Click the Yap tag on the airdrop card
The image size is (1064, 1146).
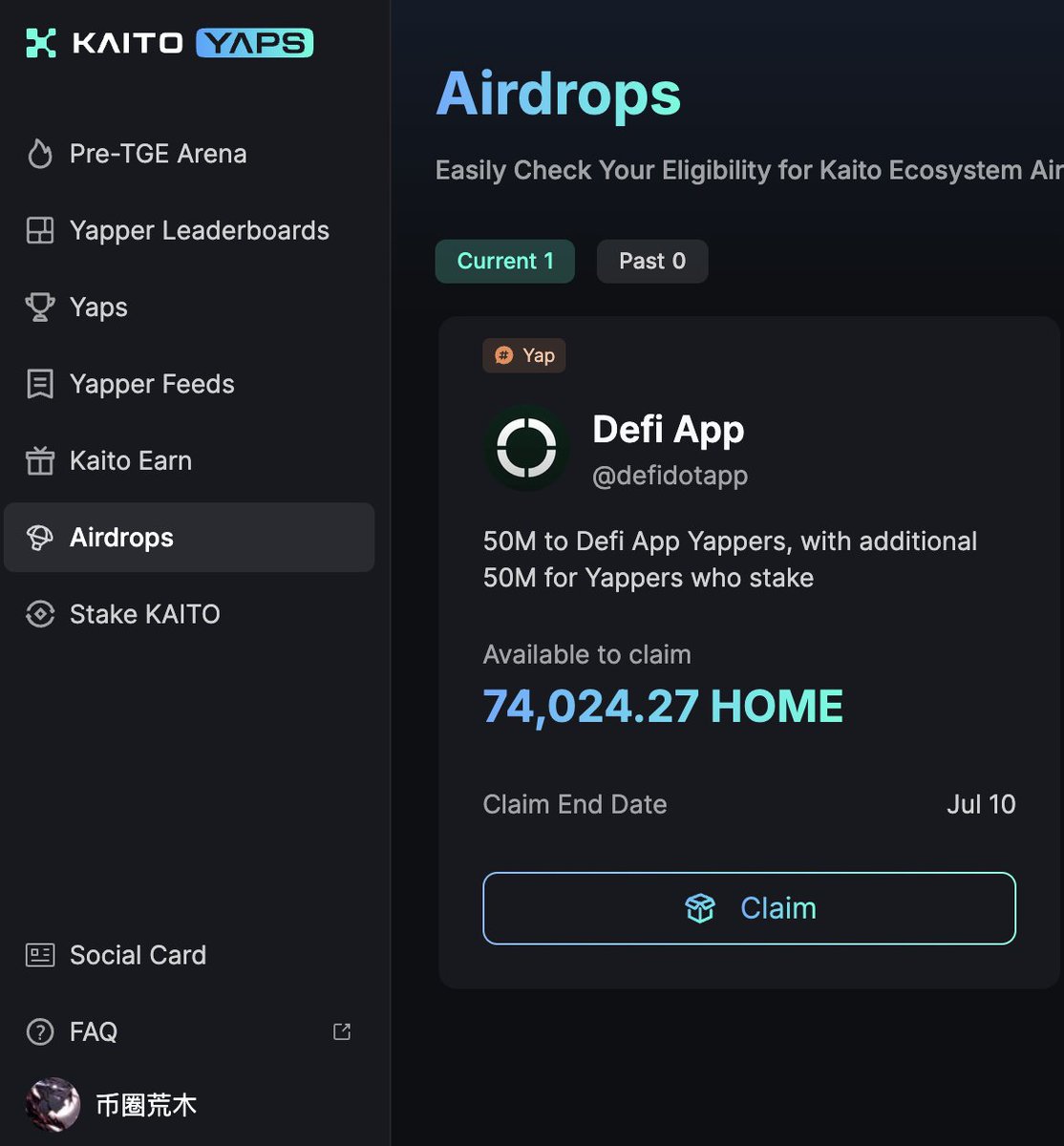pos(524,355)
